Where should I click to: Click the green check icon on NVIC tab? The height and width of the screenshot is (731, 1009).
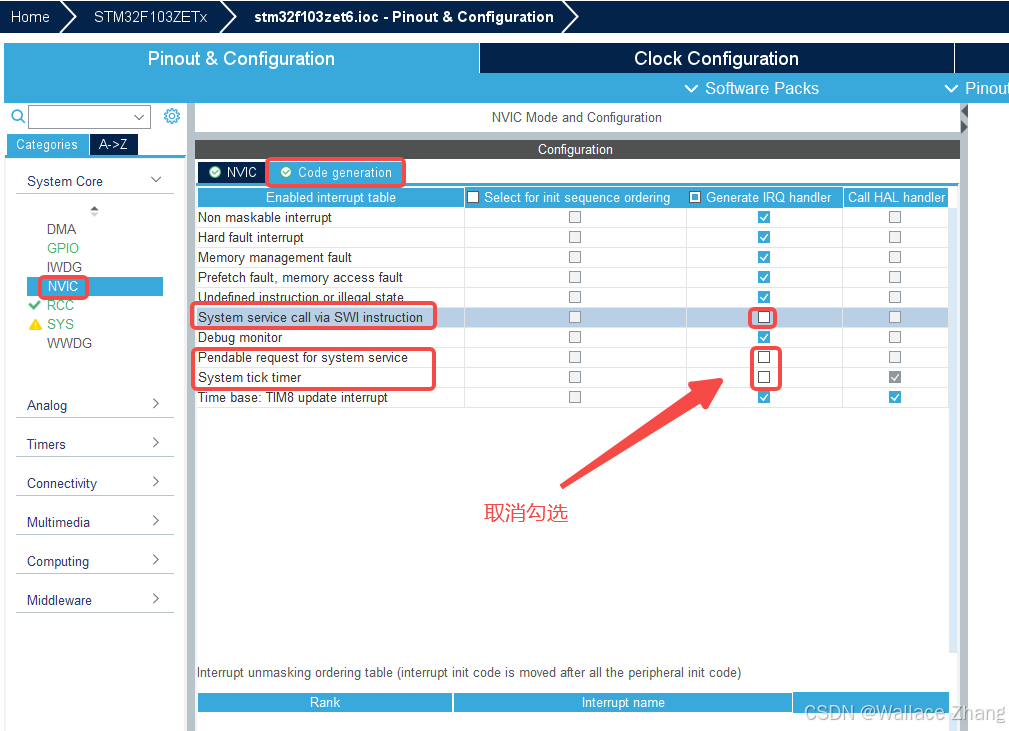pyautogui.click(x=216, y=172)
